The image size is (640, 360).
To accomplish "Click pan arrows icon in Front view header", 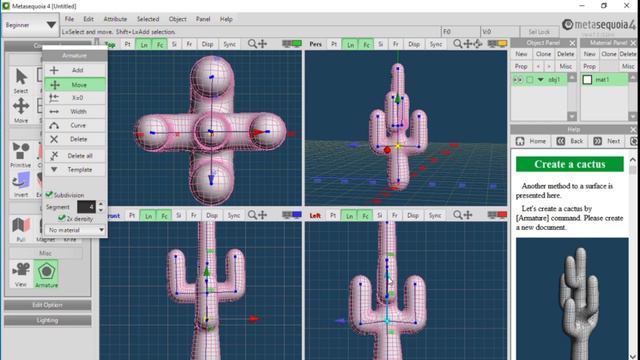I will [262, 215].
